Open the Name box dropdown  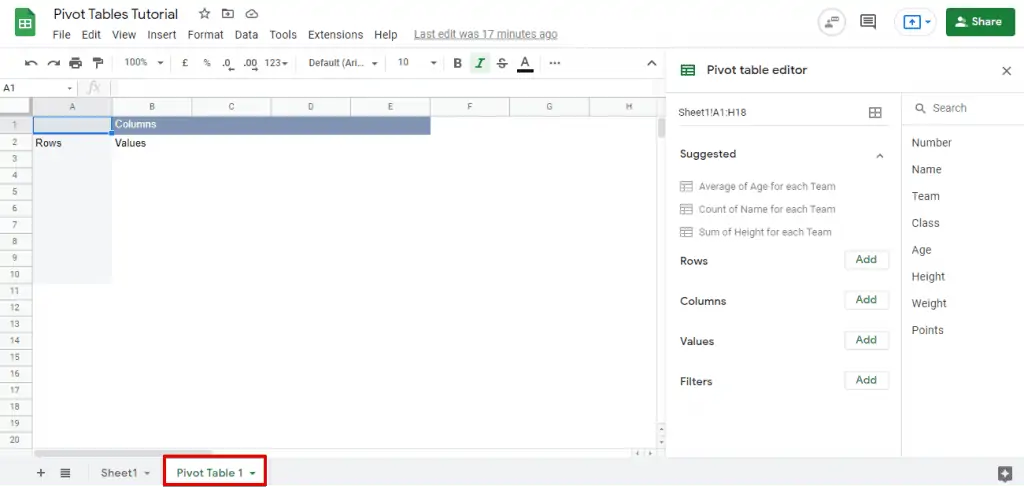point(69,88)
